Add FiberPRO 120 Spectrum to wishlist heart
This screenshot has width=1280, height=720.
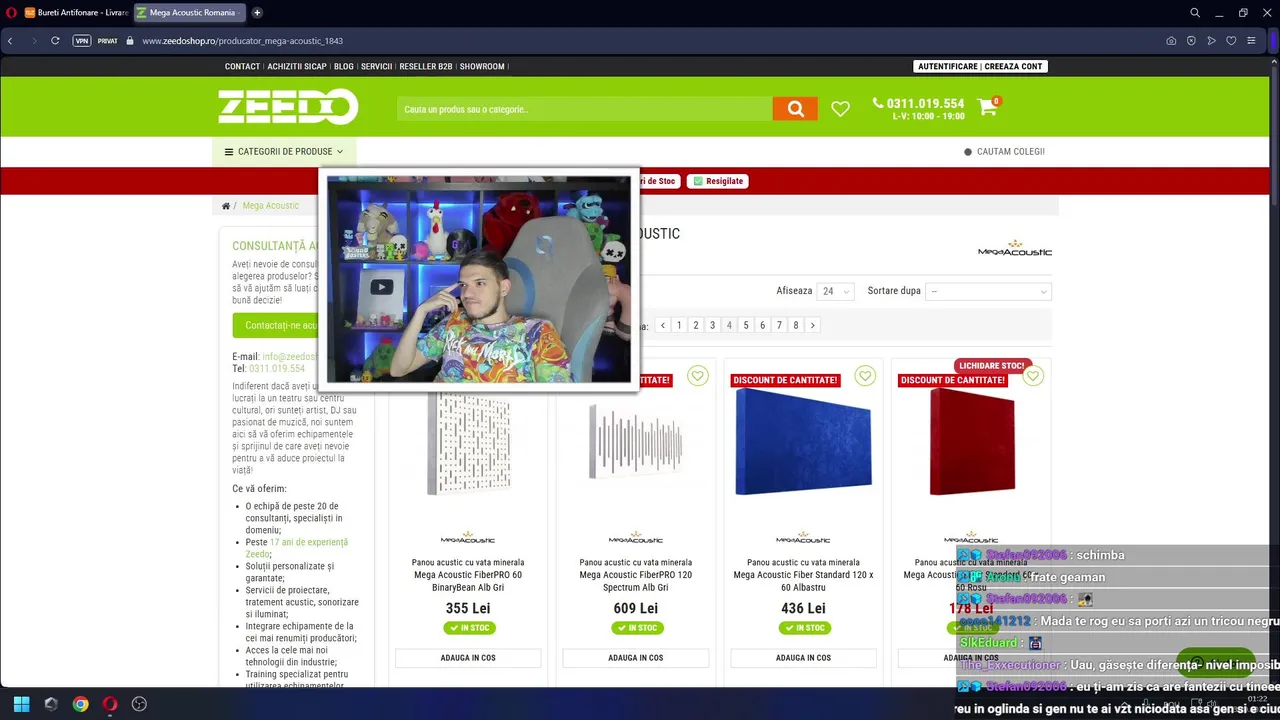(x=697, y=376)
